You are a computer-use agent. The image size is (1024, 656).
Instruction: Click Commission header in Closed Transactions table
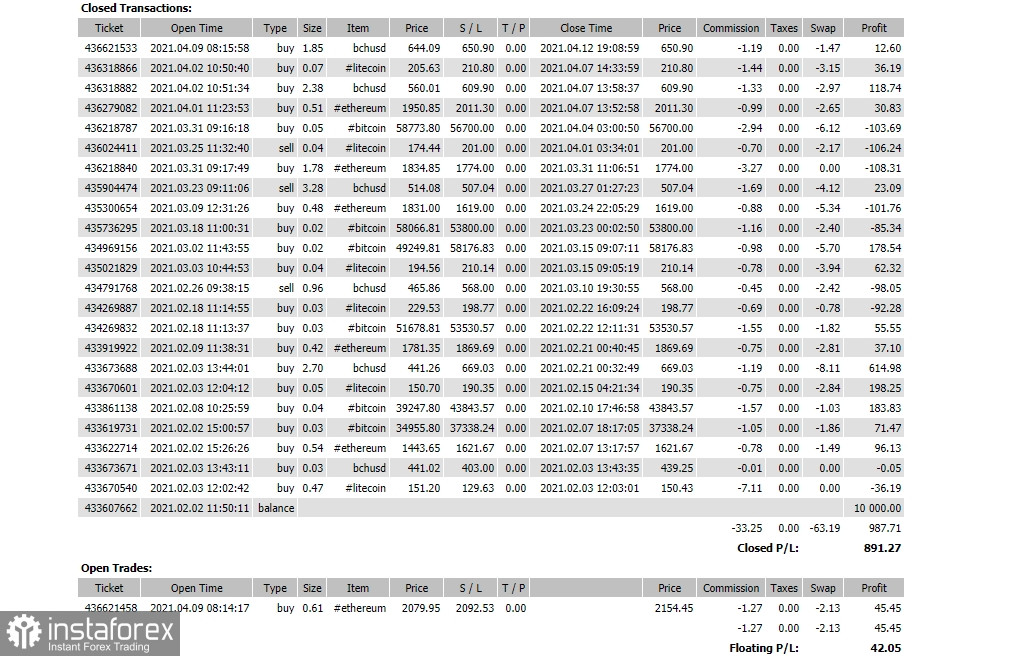(x=731, y=28)
